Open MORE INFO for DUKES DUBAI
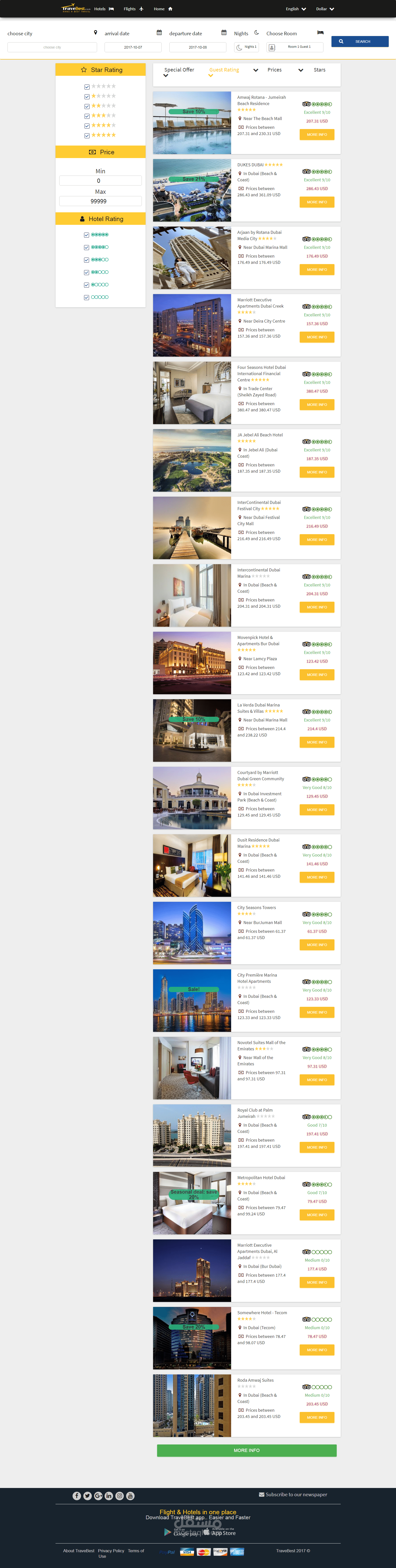This screenshot has height=1568, width=396. [317, 202]
